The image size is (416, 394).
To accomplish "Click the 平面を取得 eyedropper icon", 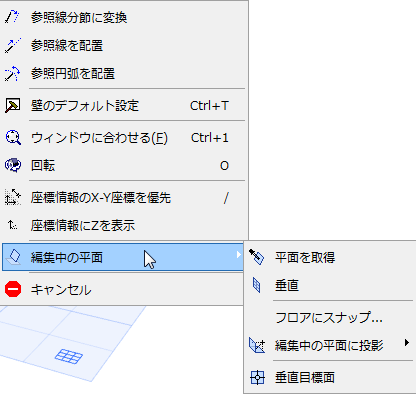I will 257,257.
